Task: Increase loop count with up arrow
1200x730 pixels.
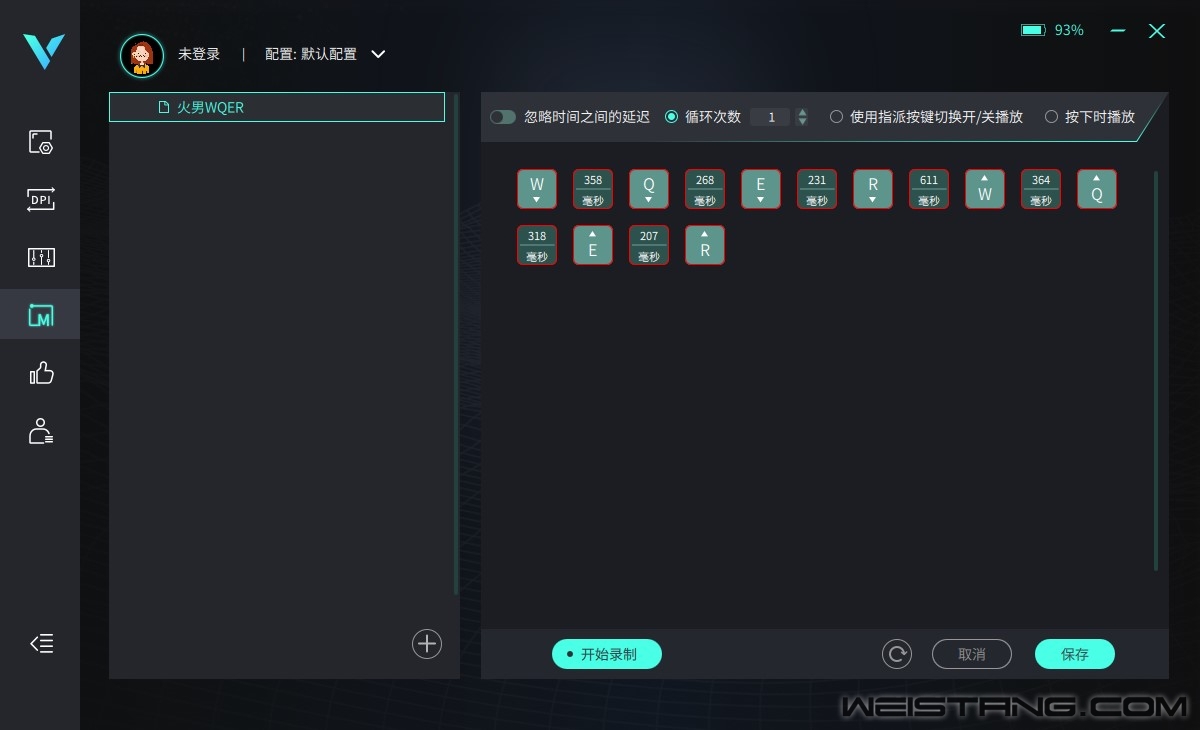Action: point(802,112)
